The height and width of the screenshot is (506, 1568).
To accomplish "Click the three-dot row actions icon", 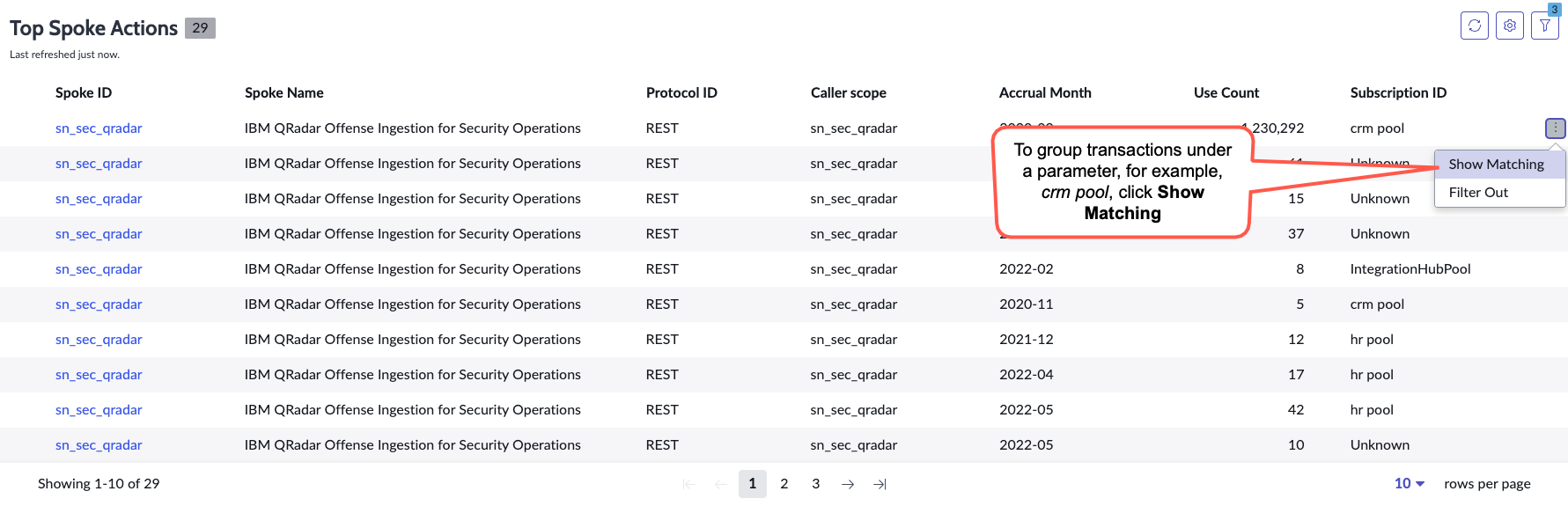I will (x=1556, y=128).
